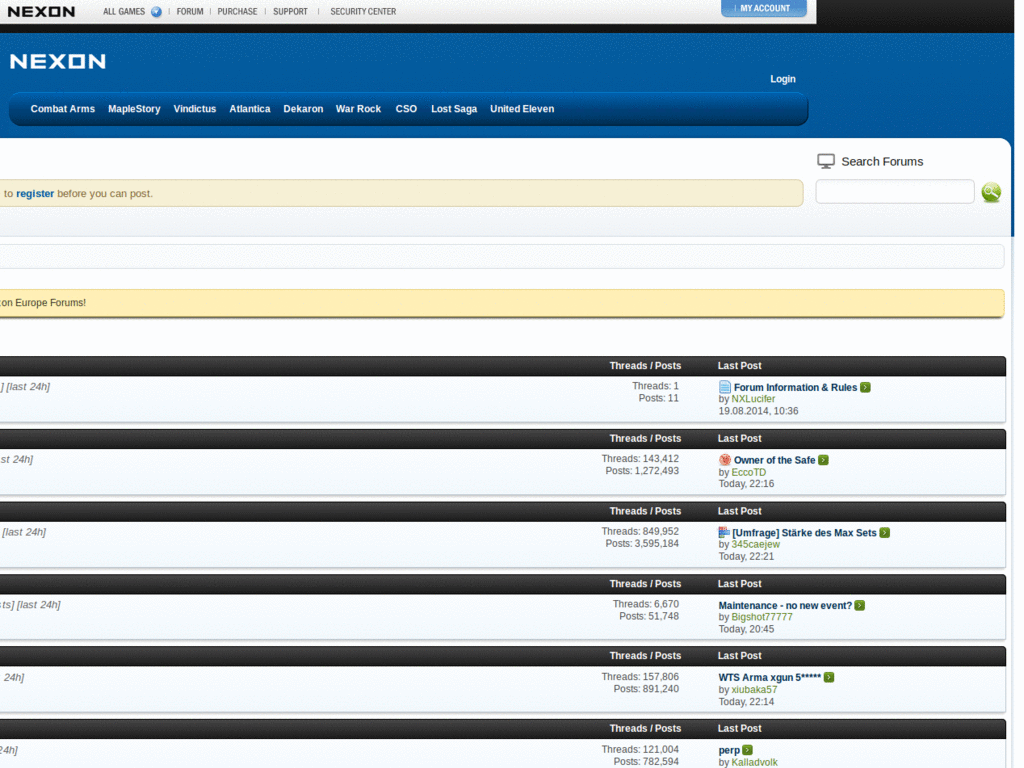Click the MY ACCOUNT button
Screen dimensions: 1024x768
click(x=764, y=8)
